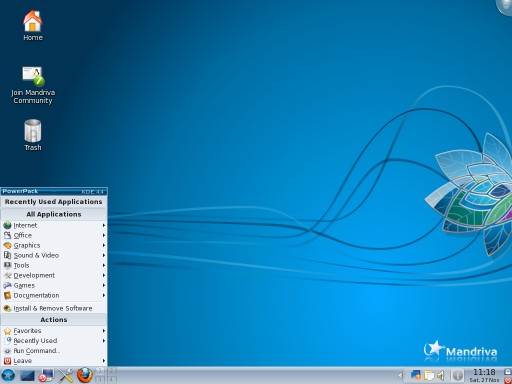Open the Graphics submenu

[54, 245]
